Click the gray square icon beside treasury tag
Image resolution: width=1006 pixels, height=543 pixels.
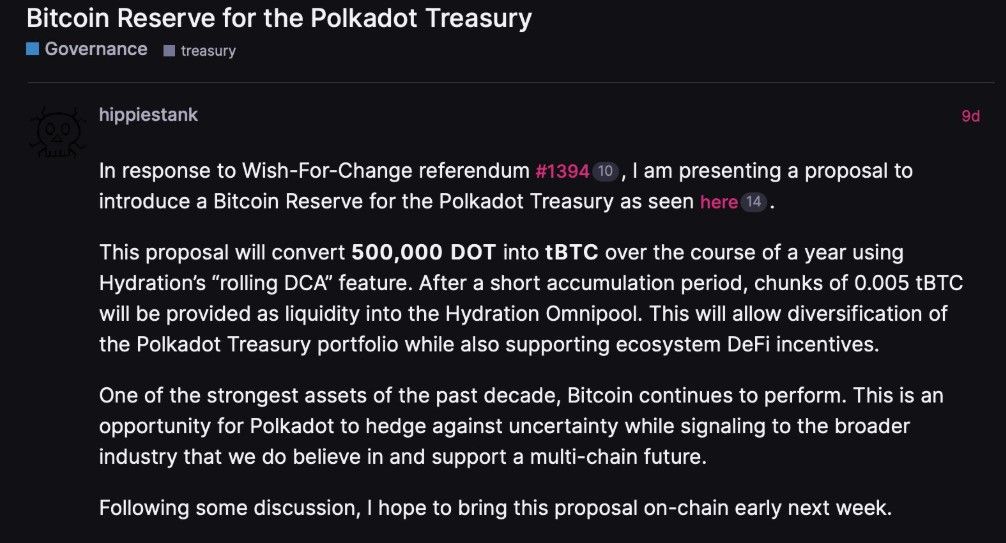coord(169,51)
